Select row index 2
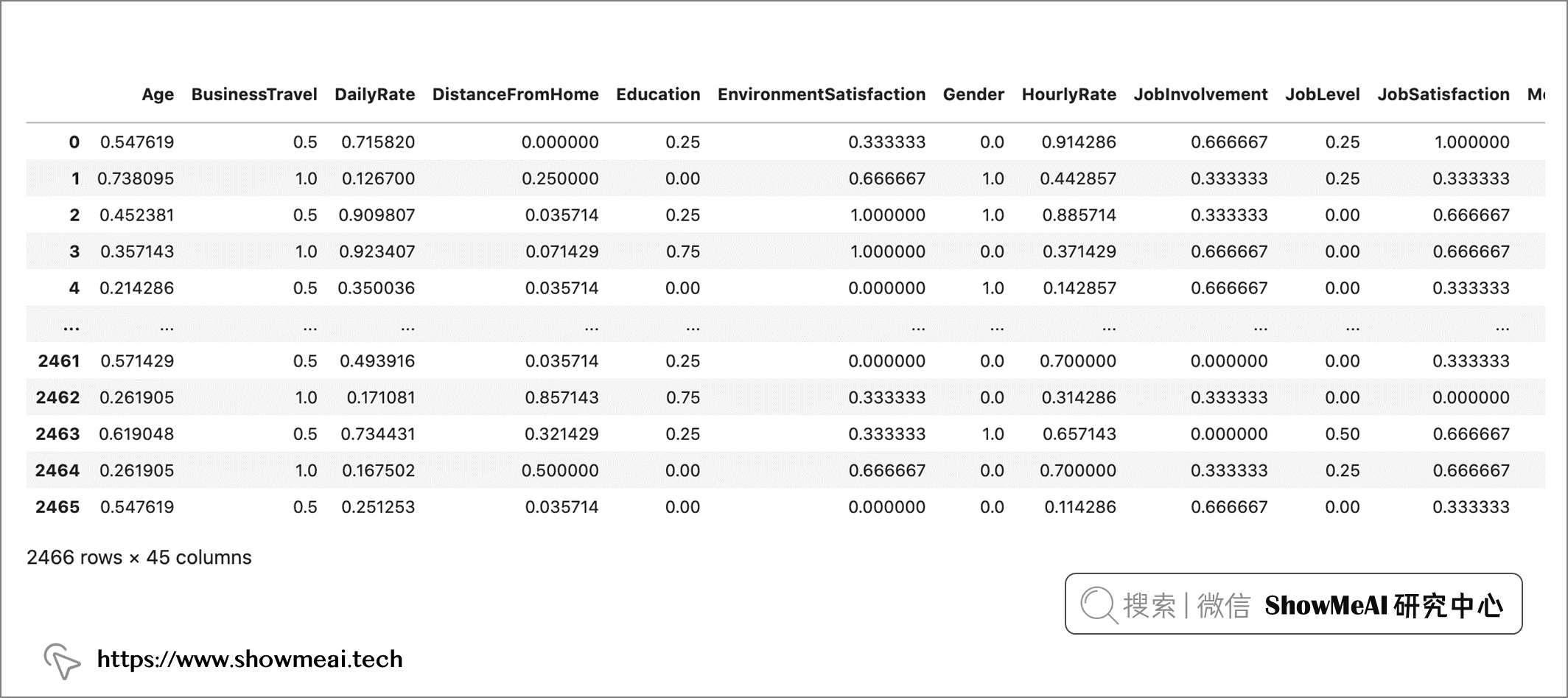 tap(74, 215)
